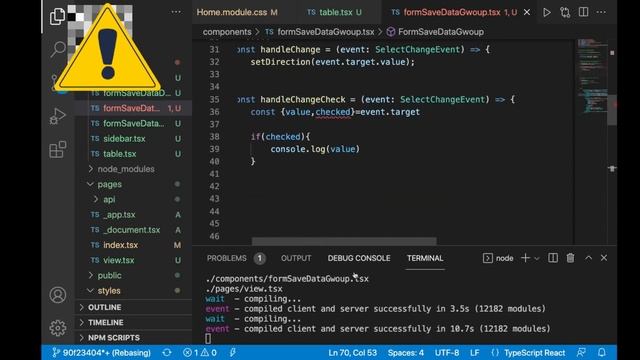Open the Extensions view
Viewport: 640px width, 360px height.
[x=58, y=149]
